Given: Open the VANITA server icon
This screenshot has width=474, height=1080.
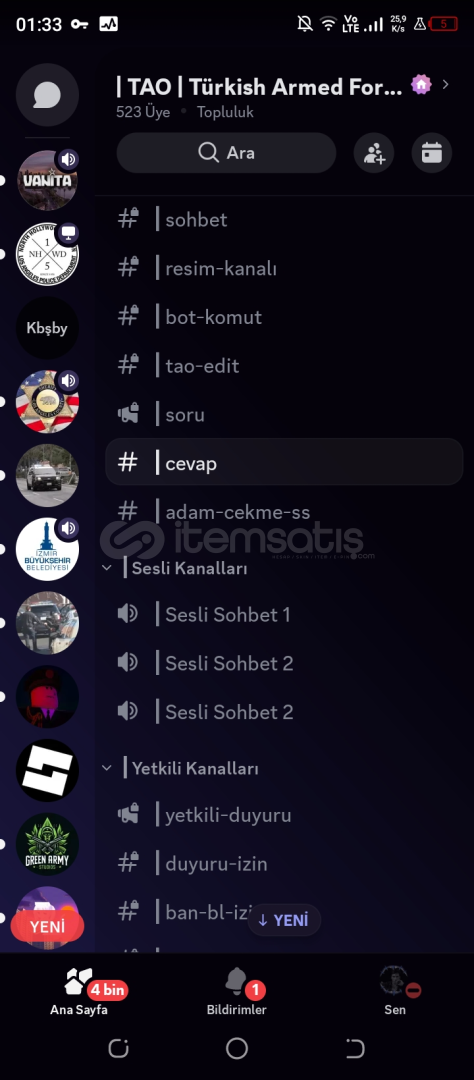Looking at the screenshot, I should tap(47, 180).
